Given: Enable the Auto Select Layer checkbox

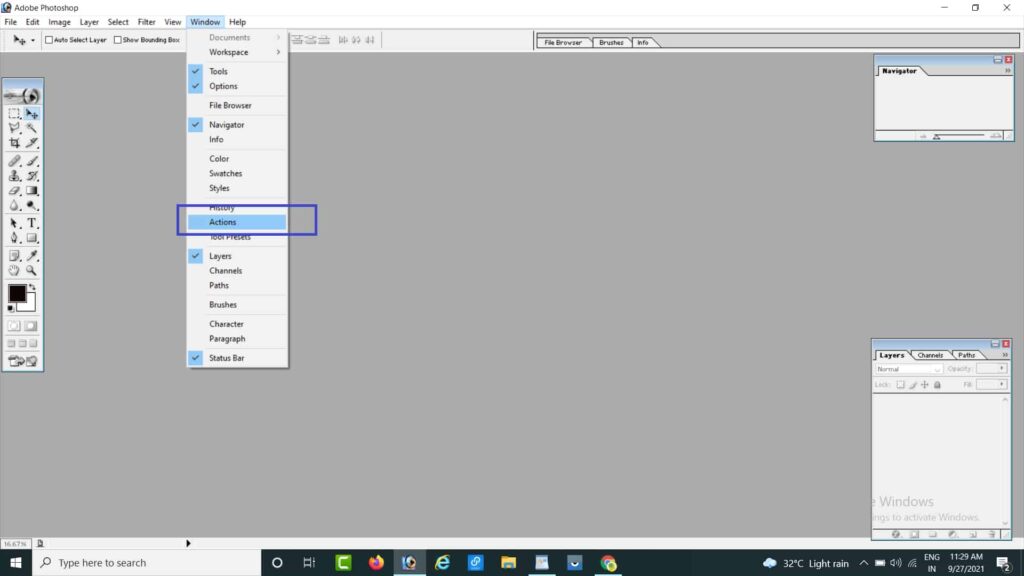Looking at the screenshot, I should tap(49, 40).
